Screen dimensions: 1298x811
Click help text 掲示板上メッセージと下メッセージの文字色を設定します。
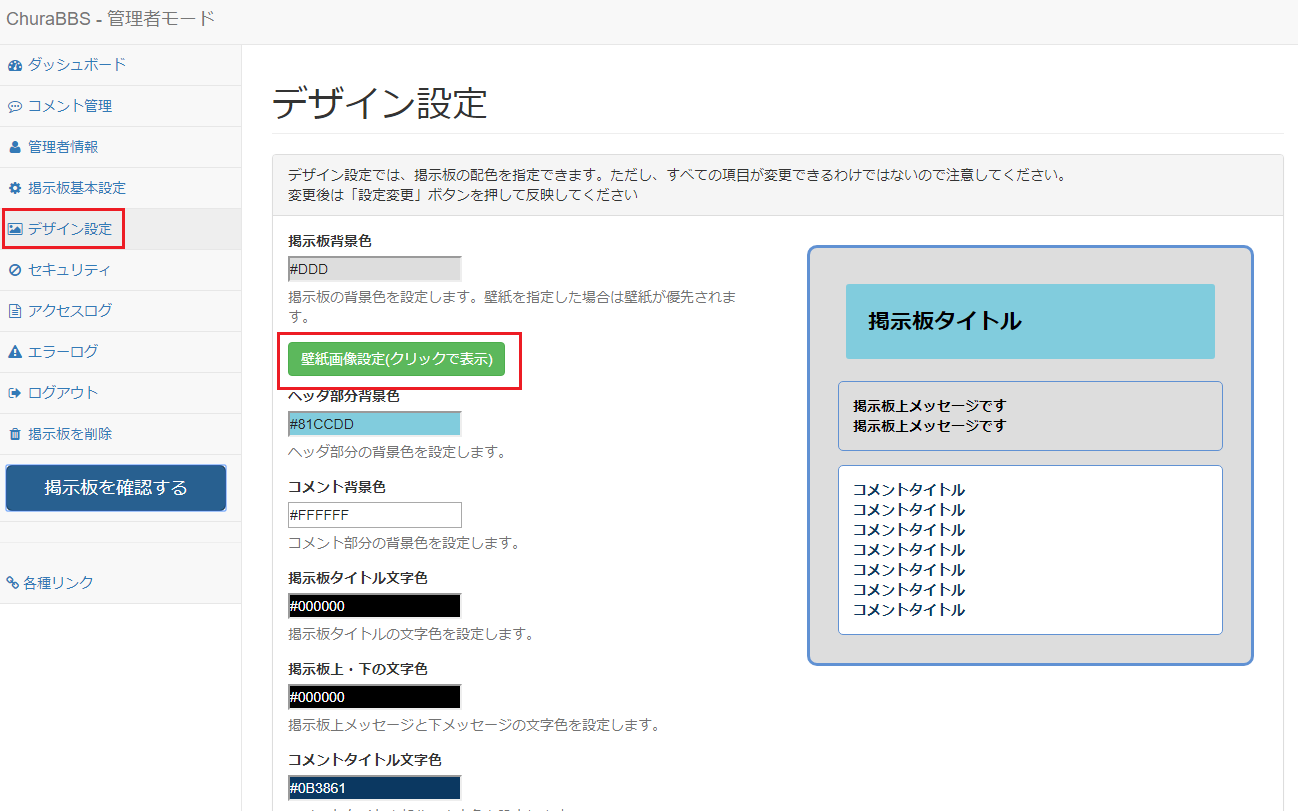pos(474,725)
